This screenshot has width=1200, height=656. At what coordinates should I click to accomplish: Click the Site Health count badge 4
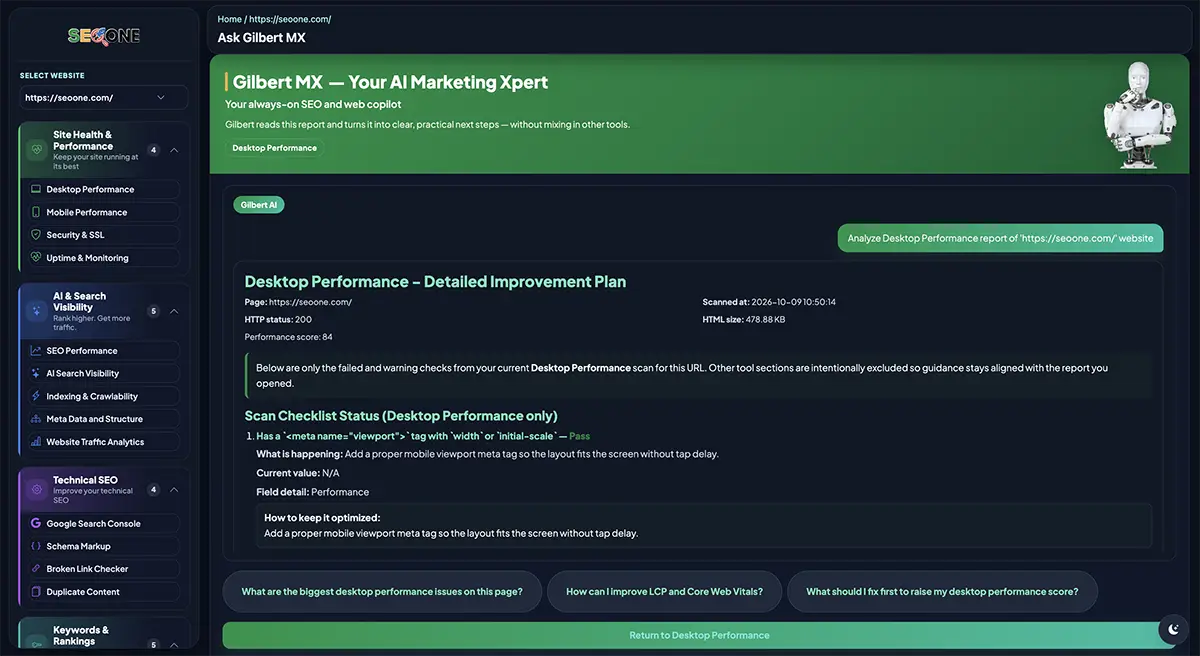[x=153, y=150]
